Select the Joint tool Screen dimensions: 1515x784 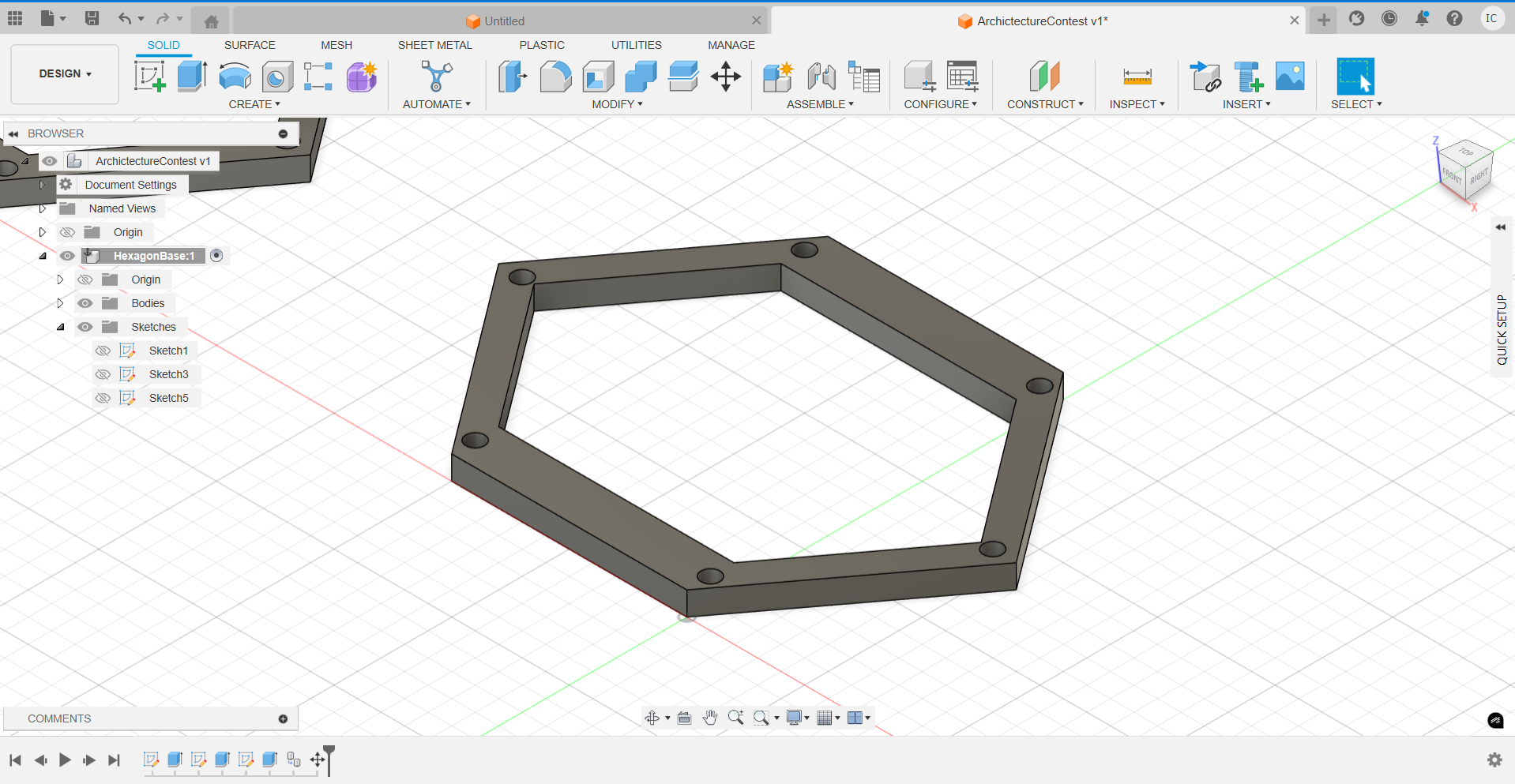coord(821,77)
